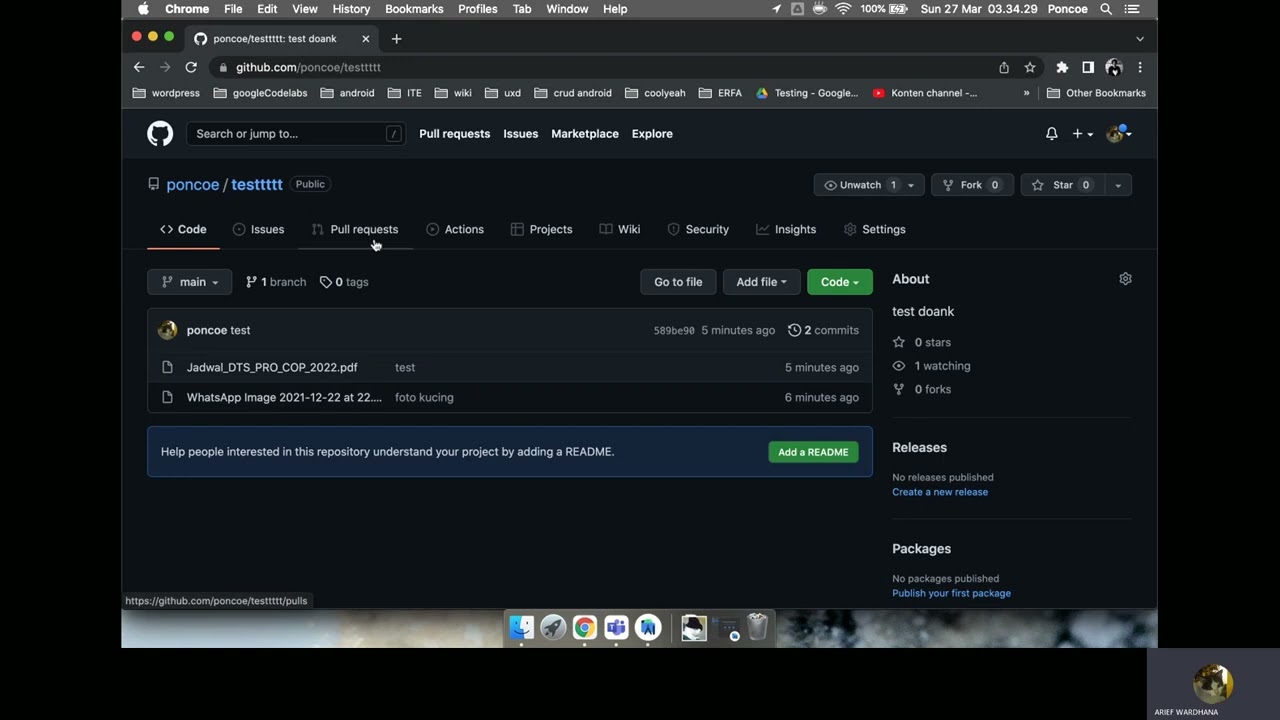The width and height of the screenshot is (1280, 720).
Task: Open Create a new release link
Action: pos(940,492)
